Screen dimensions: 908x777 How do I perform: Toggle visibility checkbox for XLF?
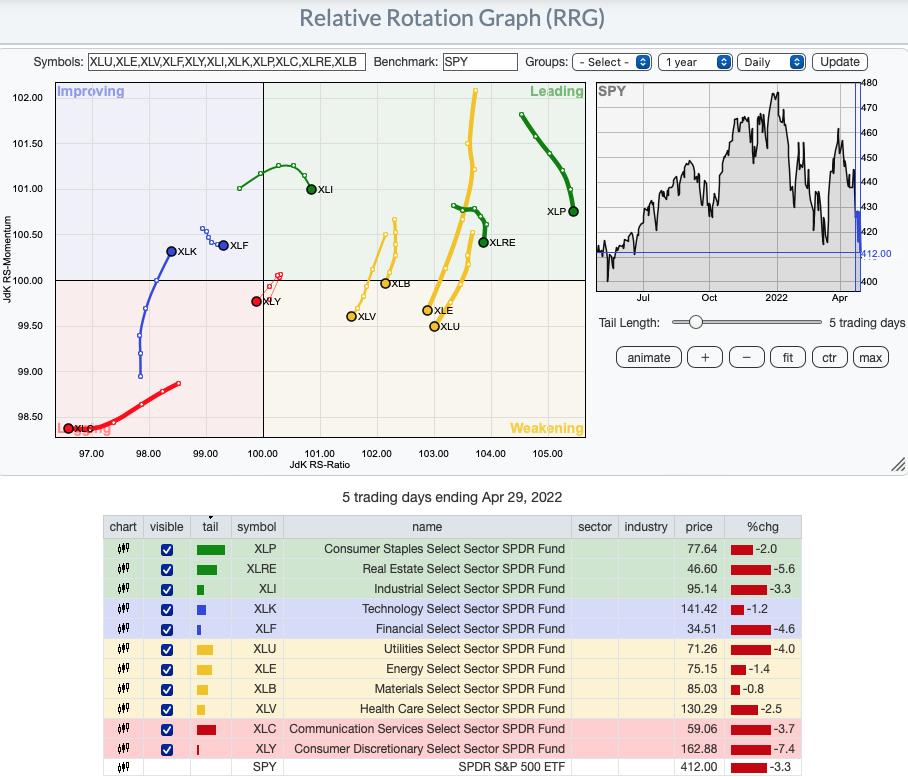[x=167, y=629]
